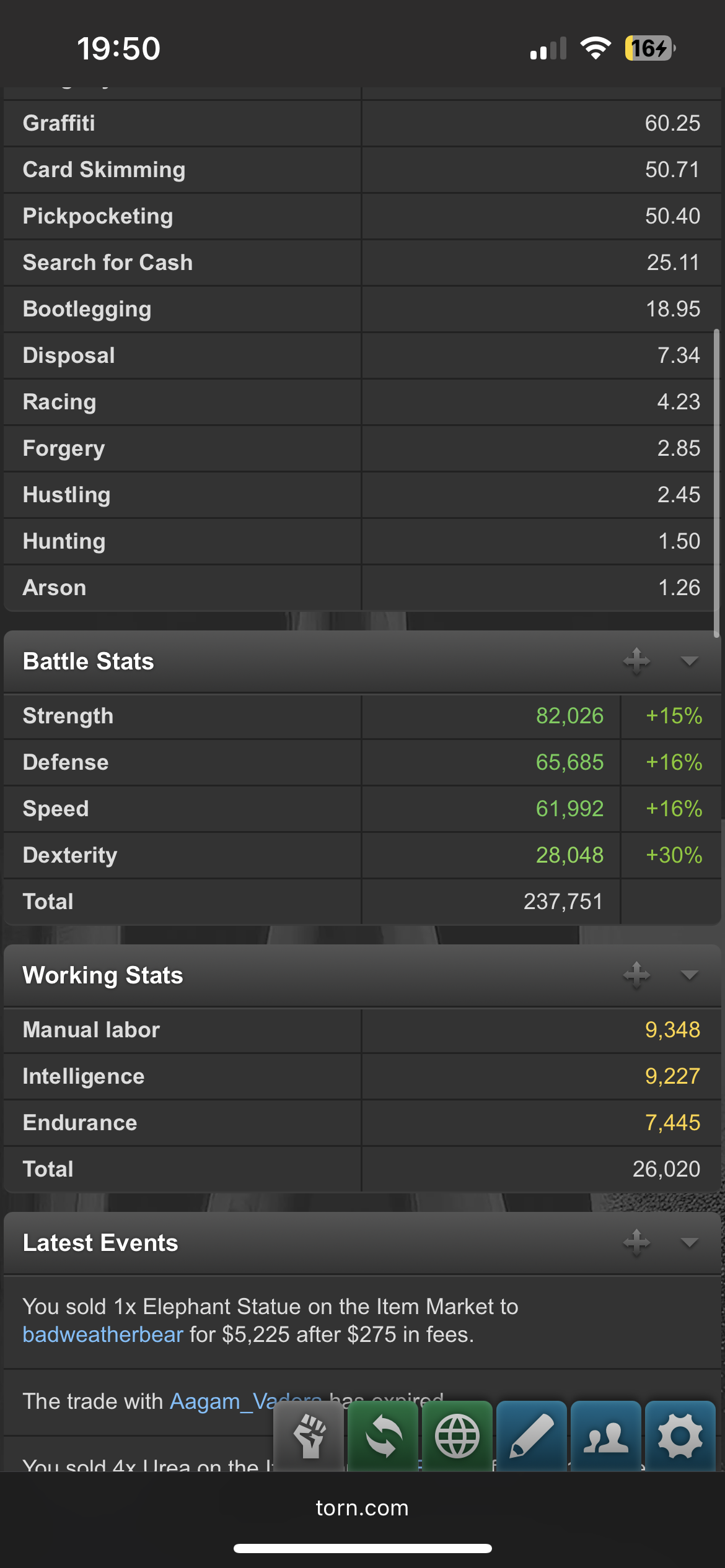Collapse the Battle Stats panel arrow
The width and height of the screenshot is (725, 1568).
[x=689, y=661]
